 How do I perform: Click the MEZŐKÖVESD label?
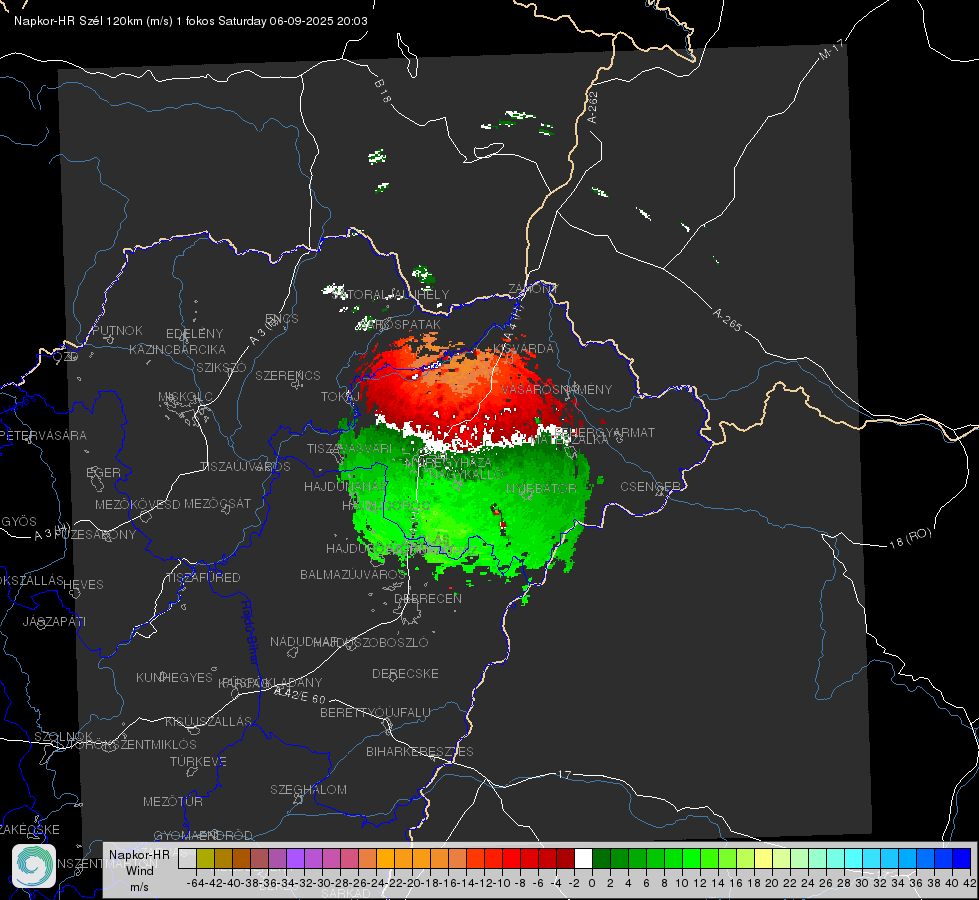[x=137, y=504]
